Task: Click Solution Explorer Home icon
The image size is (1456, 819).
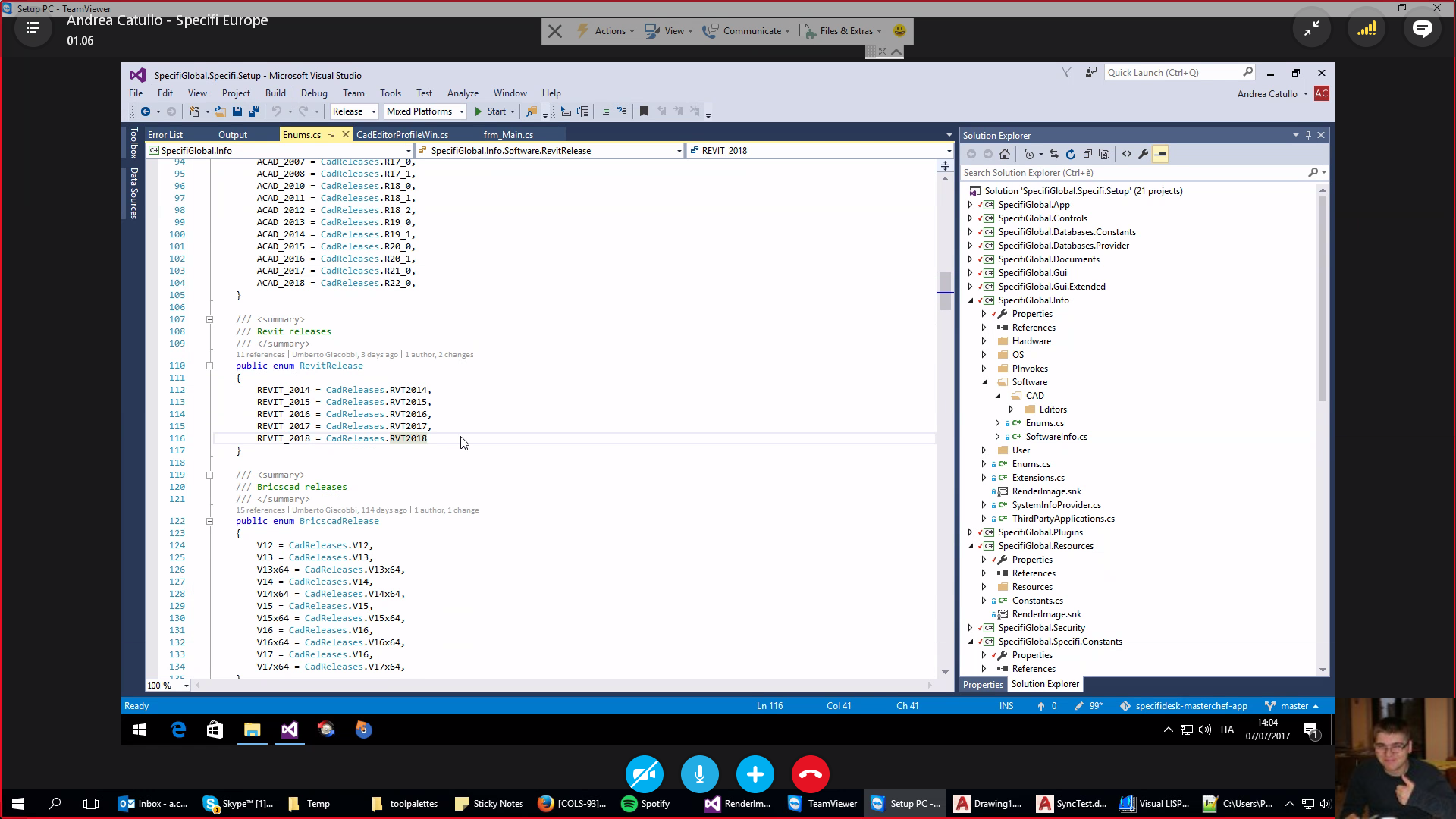Action: (x=1005, y=154)
